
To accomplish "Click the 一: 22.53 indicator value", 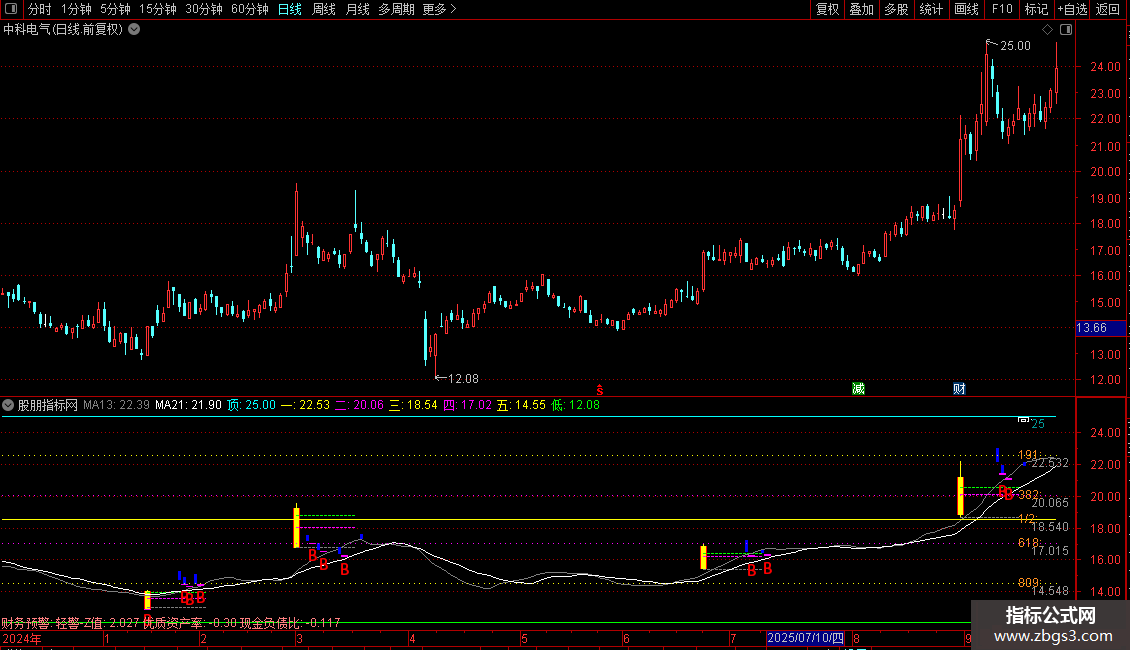I will pos(305,405).
